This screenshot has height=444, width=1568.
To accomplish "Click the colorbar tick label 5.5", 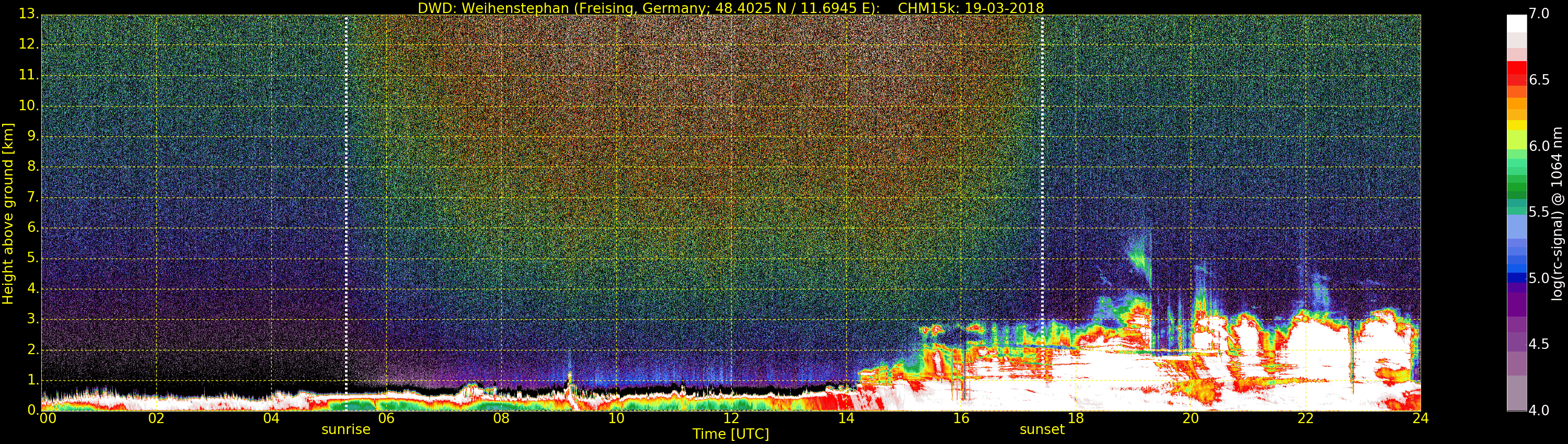I will [1539, 212].
